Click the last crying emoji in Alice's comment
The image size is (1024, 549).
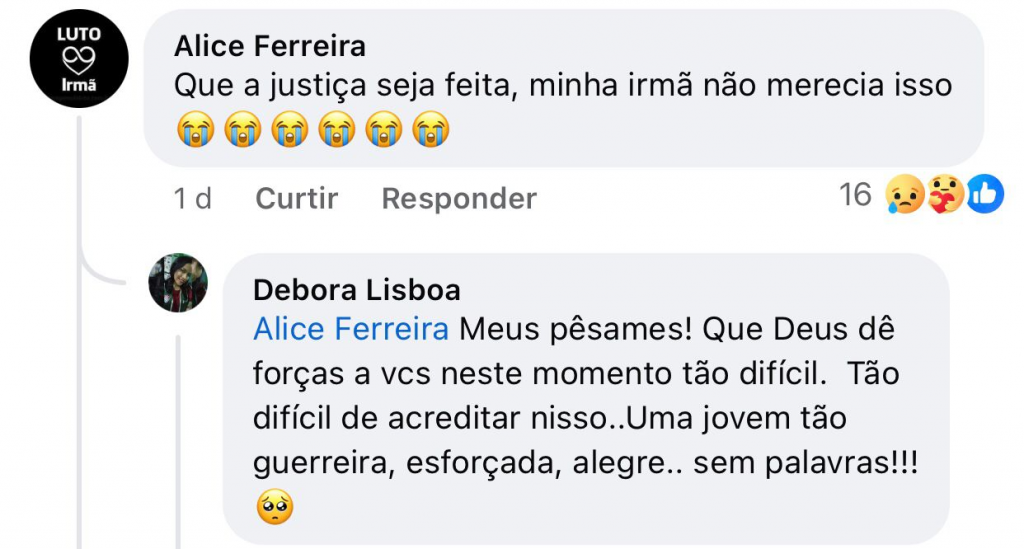(430, 130)
